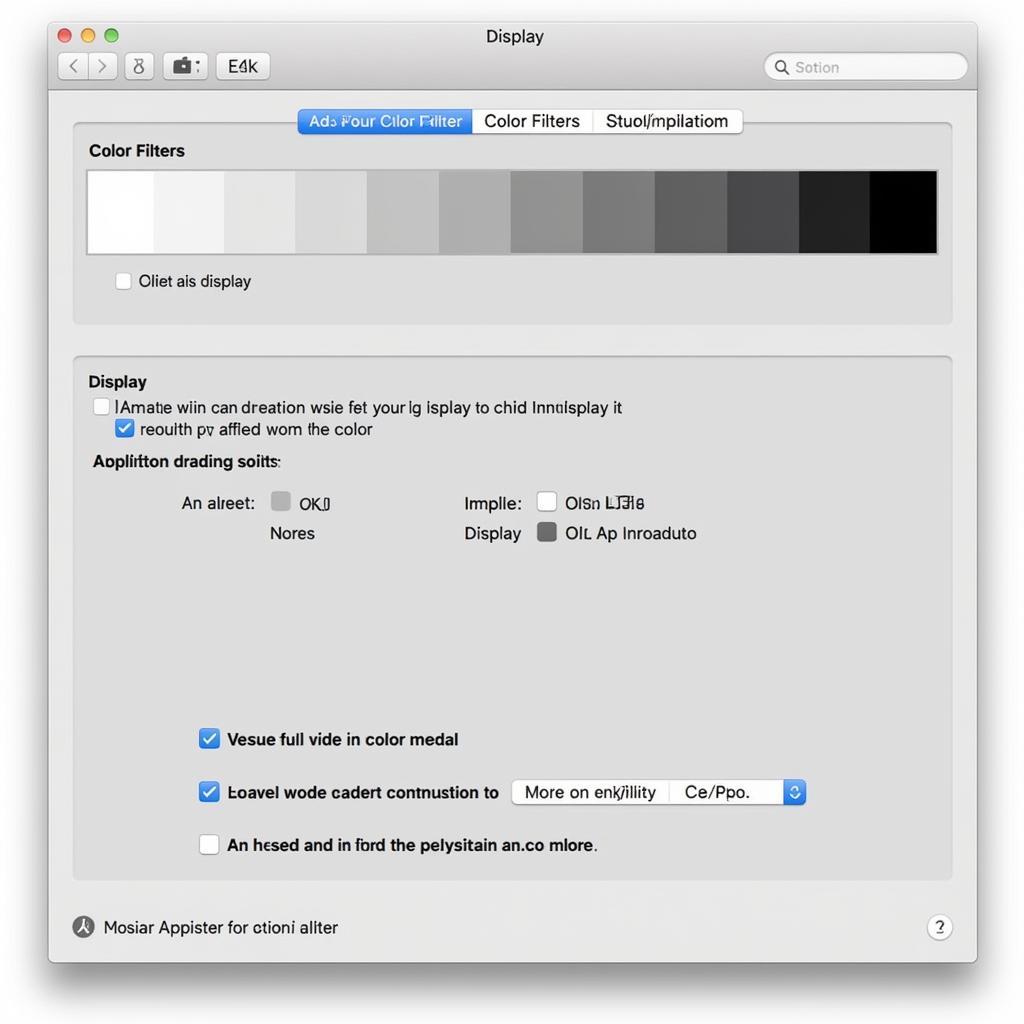Open the Color Filters tab
The width and height of the screenshot is (1024, 1024).
(x=532, y=121)
